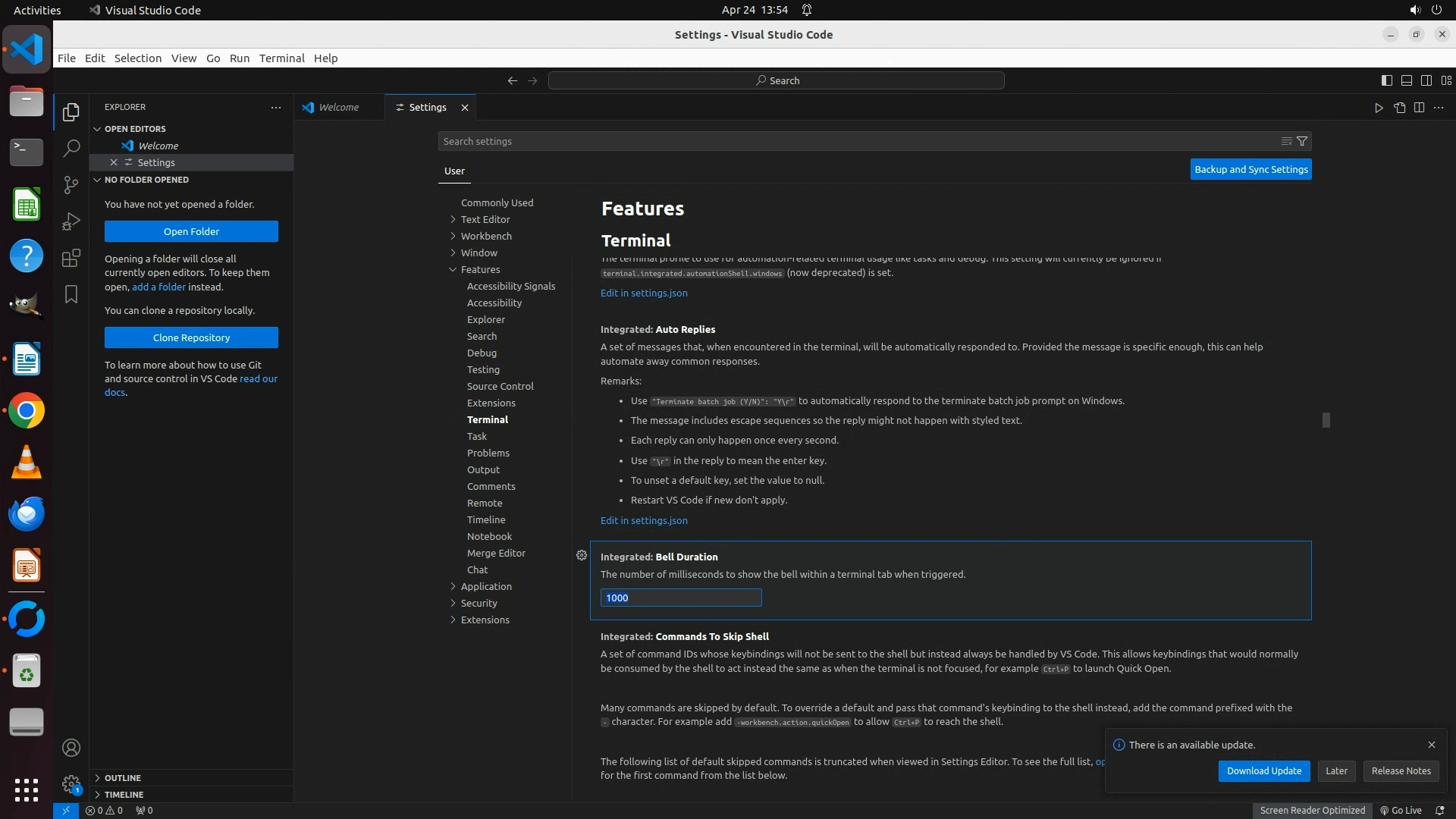Image resolution: width=1456 pixels, height=819 pixels.
Task: Open the Manage gear icon
Action: pos(71,784)
